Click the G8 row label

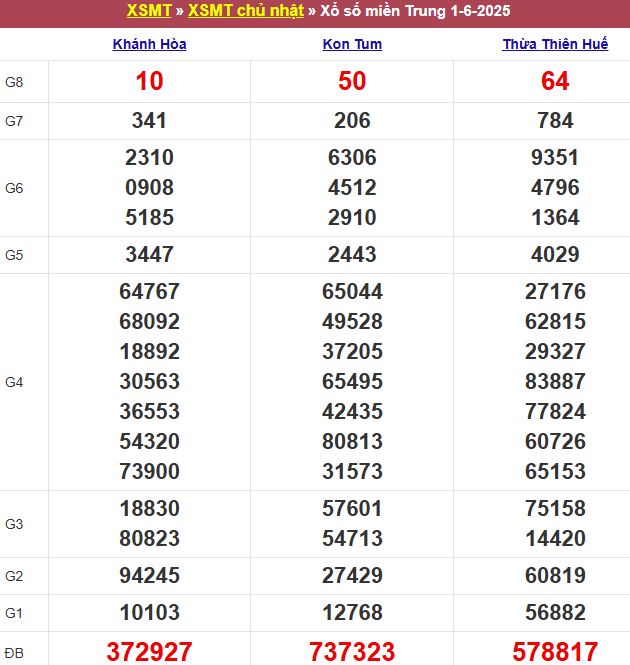(14, 82)
